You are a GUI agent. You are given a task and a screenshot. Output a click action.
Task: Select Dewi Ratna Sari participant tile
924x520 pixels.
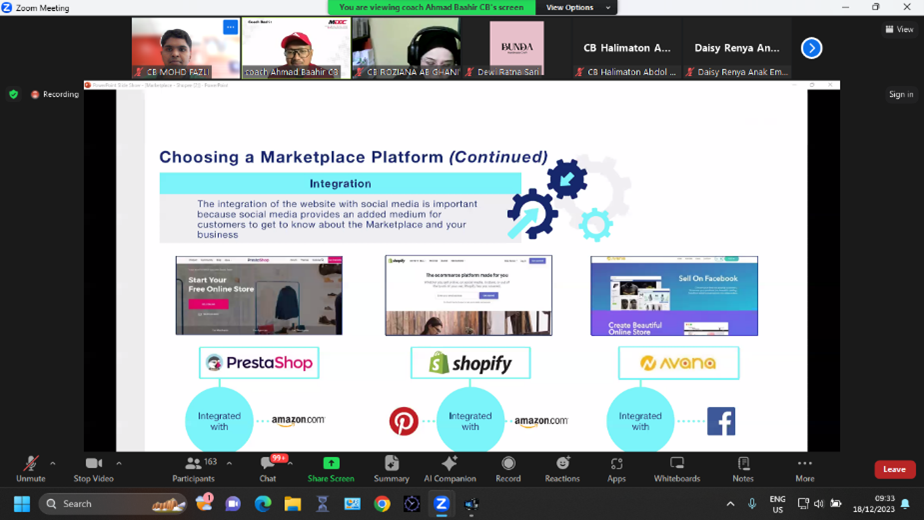(516, 48)
